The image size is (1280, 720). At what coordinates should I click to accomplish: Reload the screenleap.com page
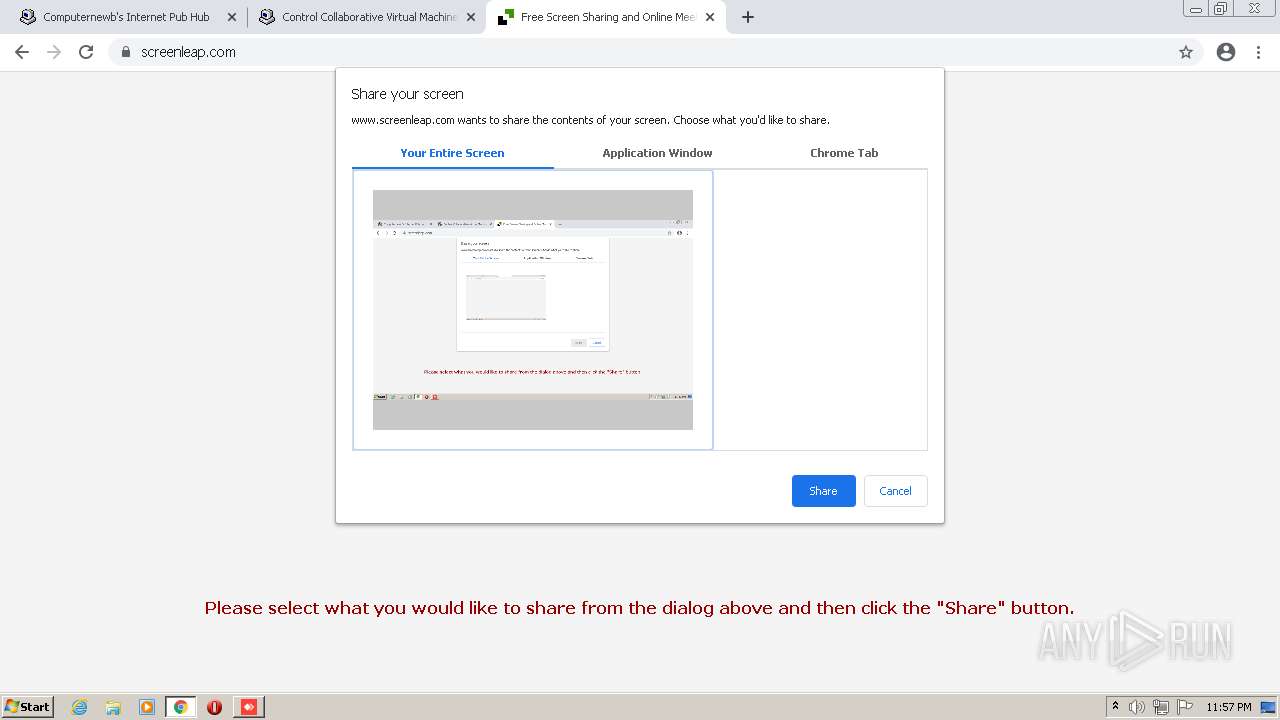[86, 52]
